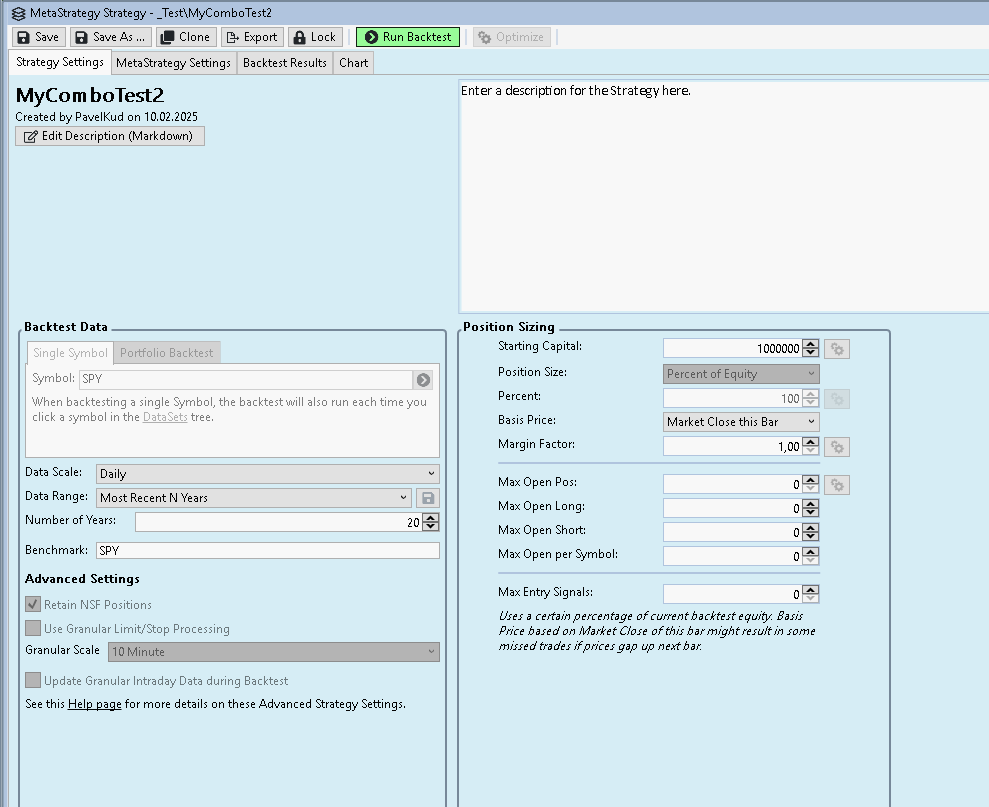Click the gear icon beside Starting Capital
The width and height of the screenshot is (989, 807).
[x=838, y=349]
